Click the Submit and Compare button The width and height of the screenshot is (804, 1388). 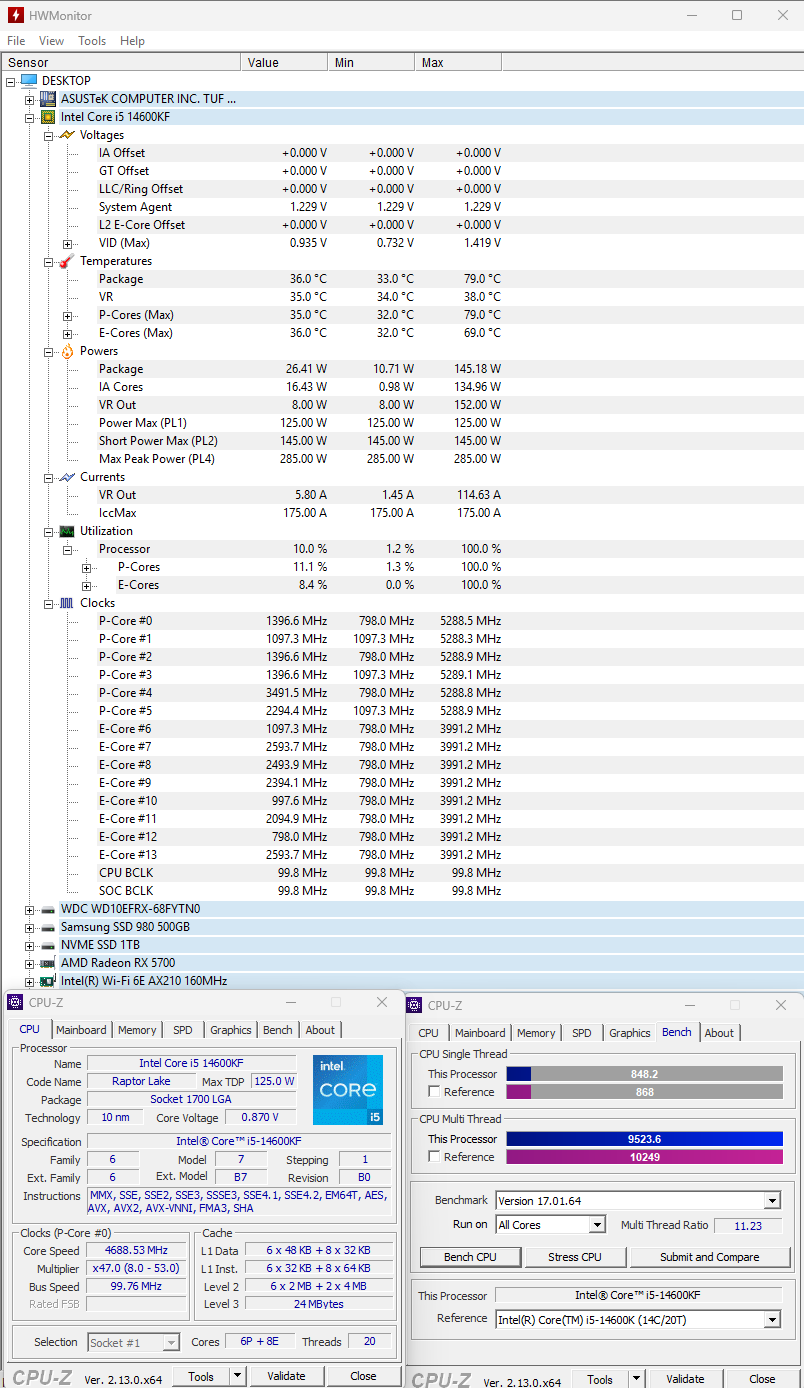coord(709,1257)
